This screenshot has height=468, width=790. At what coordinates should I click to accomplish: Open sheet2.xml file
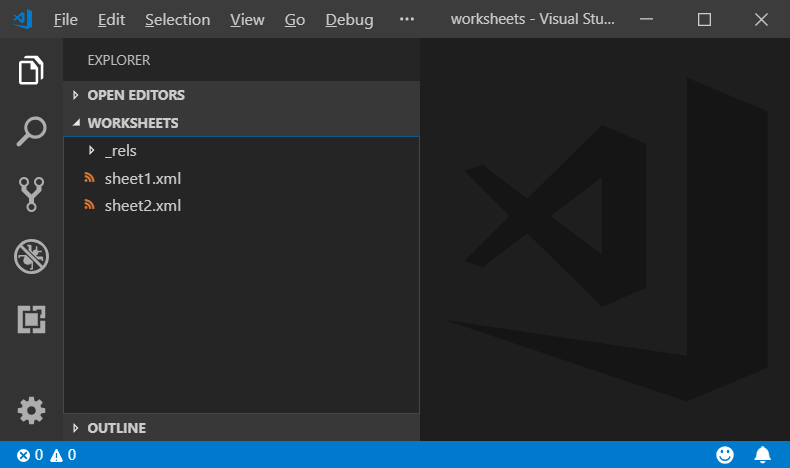142,206
